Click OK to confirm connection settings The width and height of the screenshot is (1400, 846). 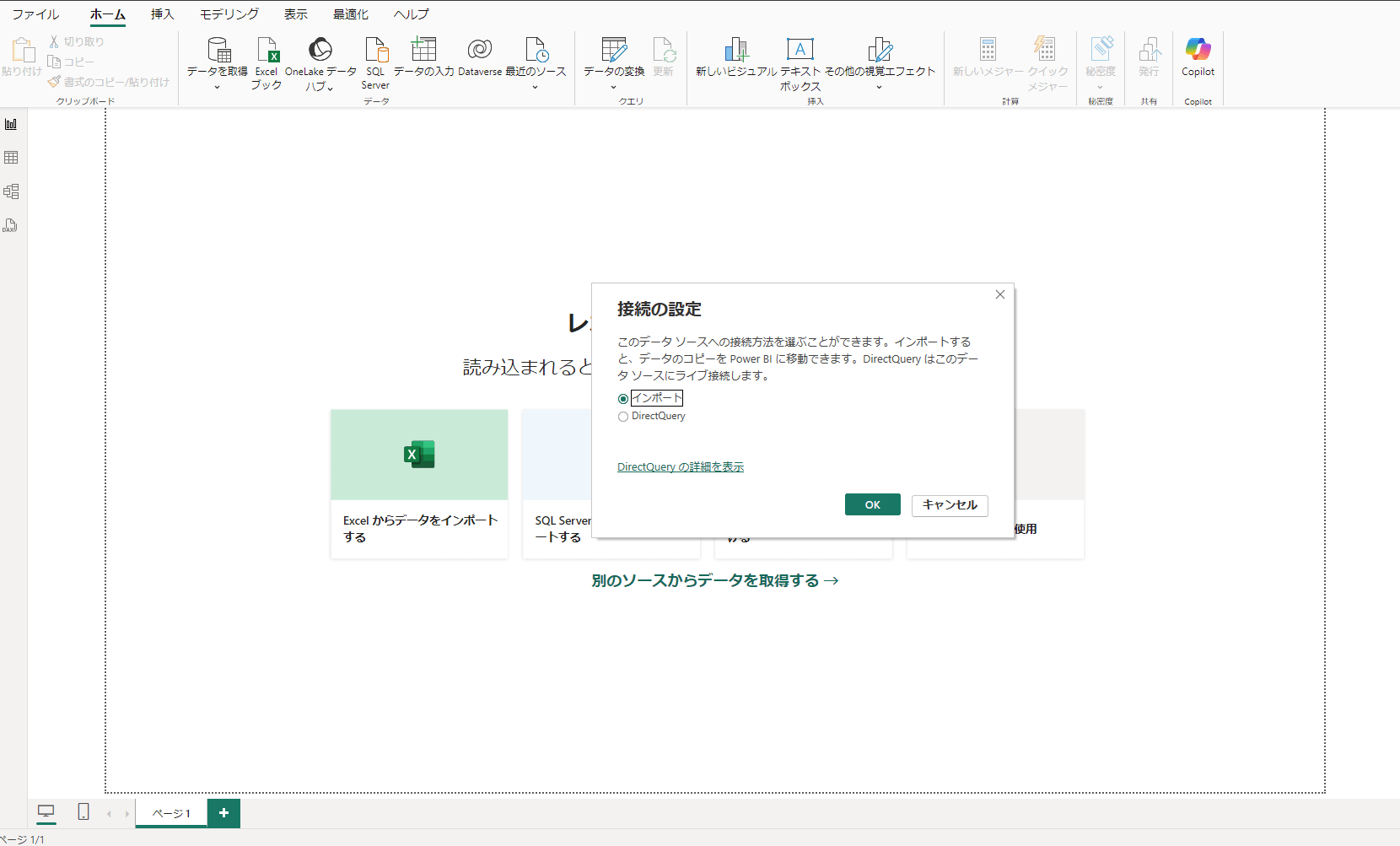(x=872, y=504)
